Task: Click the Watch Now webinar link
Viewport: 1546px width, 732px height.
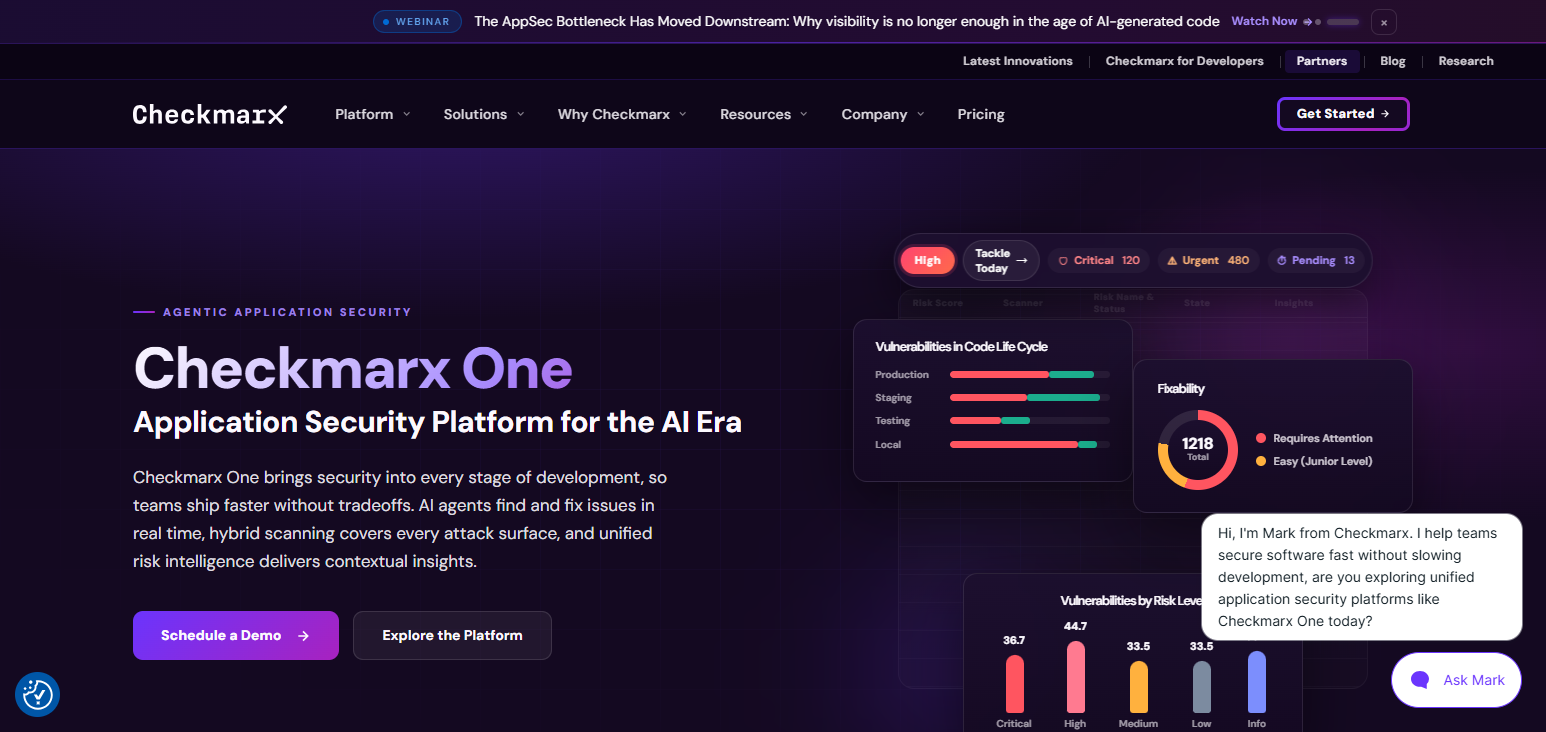Action: 1271,21
